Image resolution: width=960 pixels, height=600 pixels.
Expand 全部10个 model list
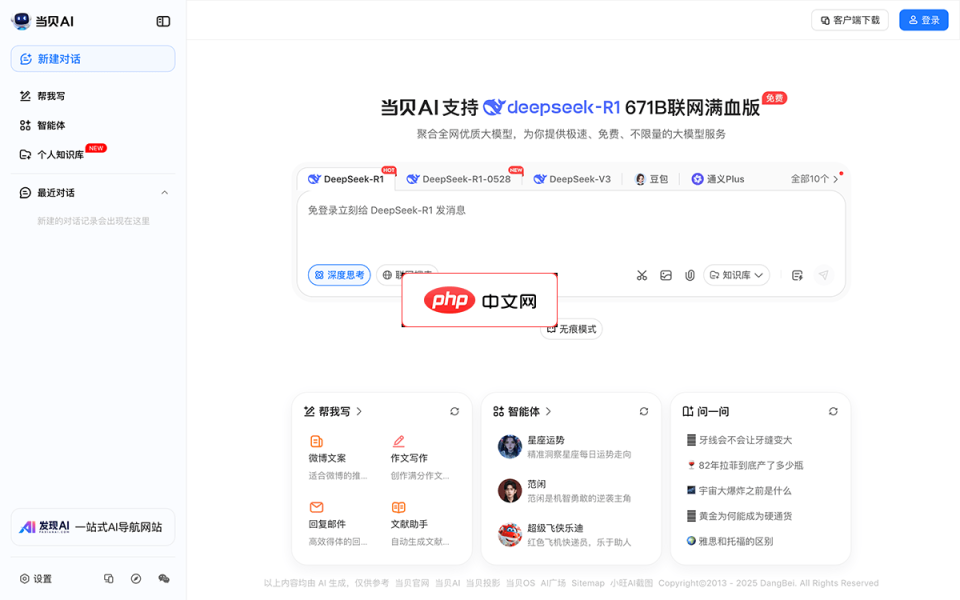[x=814, y=179]
